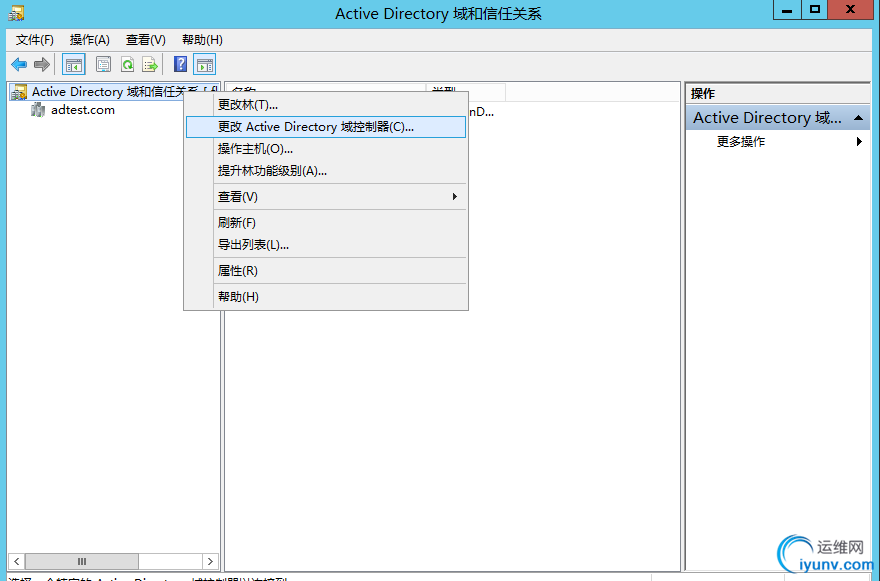Maximize the Active Directory window
This screenshot has height=581, width=880.
tap(815, 10)
